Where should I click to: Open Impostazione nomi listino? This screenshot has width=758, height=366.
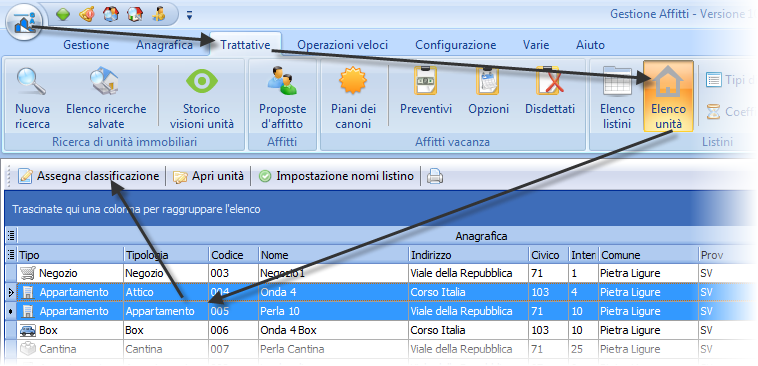(x=336, y=176)
